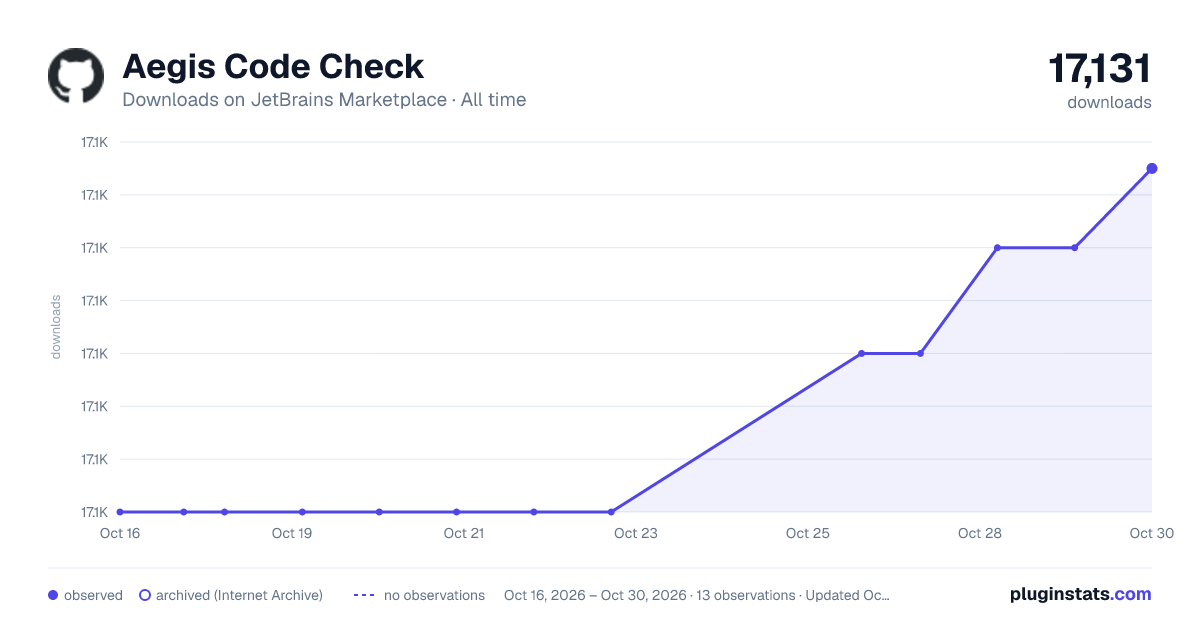Open the pluginstats.com link

[1080, 594]
